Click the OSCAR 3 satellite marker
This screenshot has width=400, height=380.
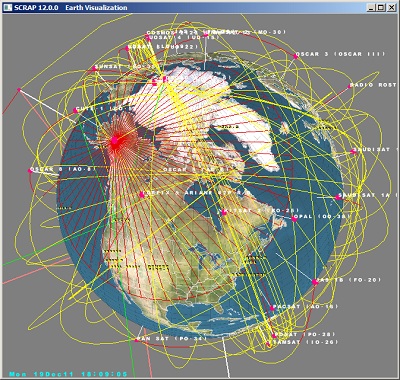pos(295,56)
